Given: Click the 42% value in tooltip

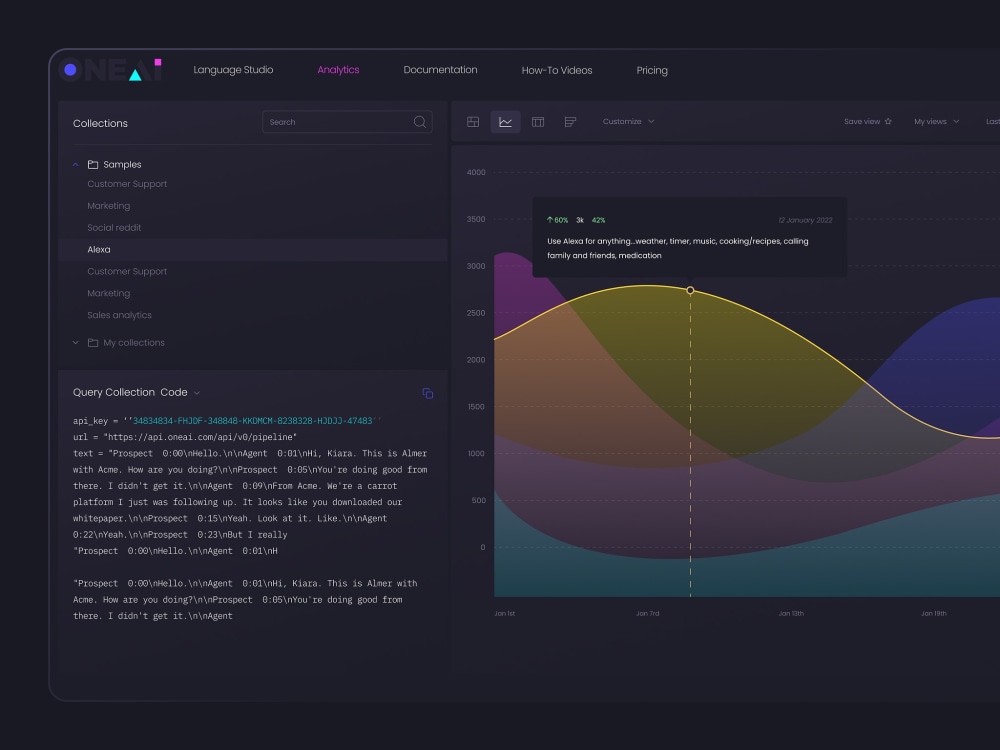Looking at the screenshot, I should point(598,220).
